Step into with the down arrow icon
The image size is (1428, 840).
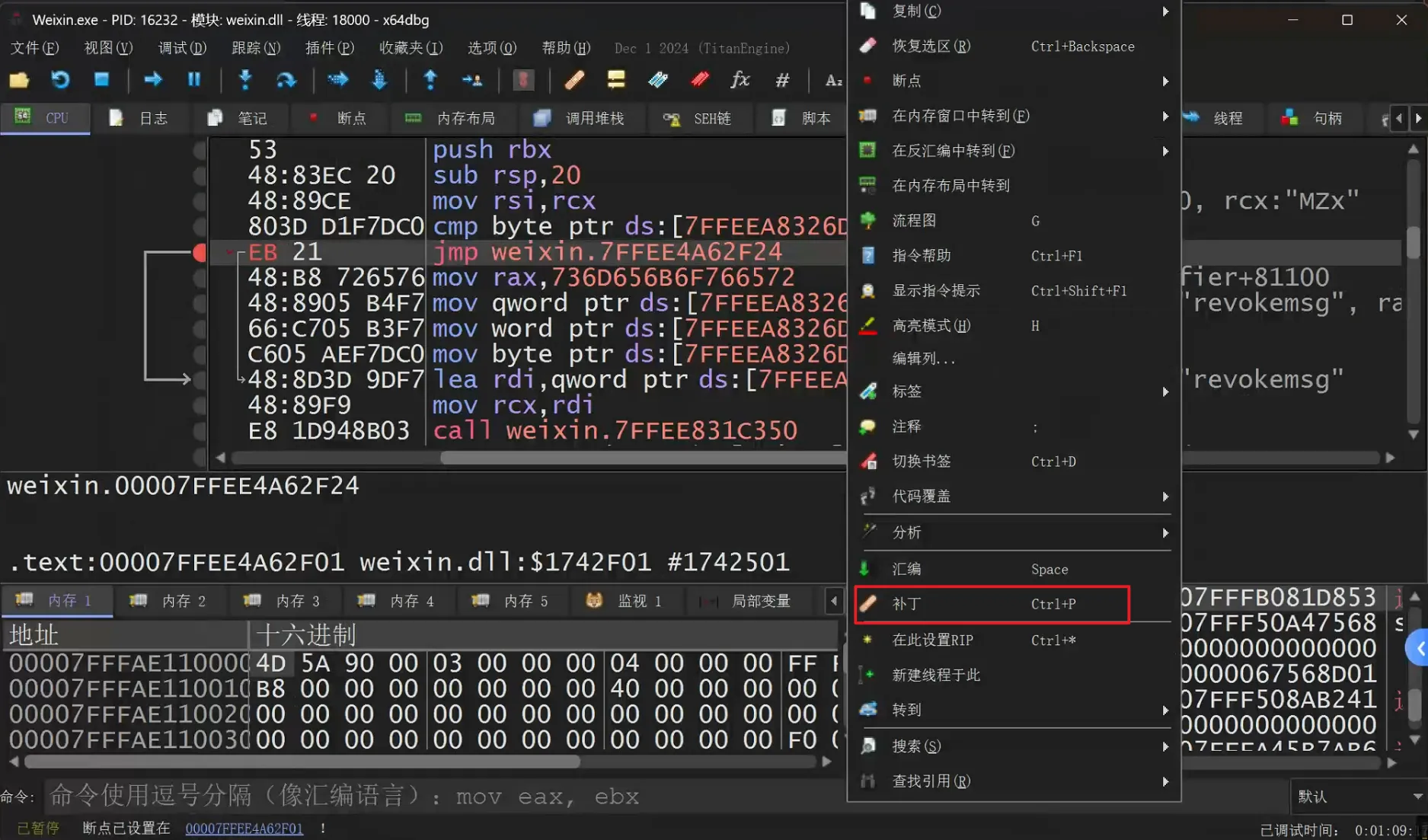point(245,80)
